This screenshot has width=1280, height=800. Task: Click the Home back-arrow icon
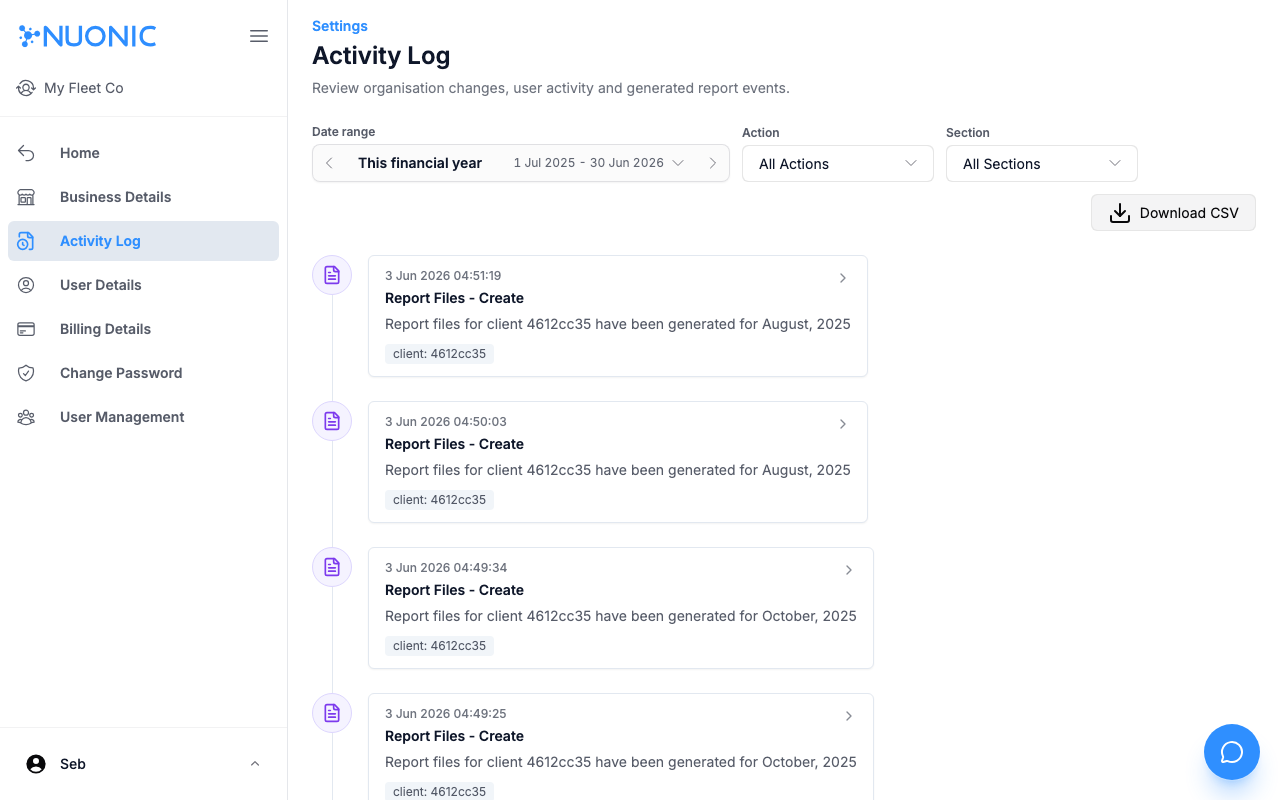26,153
